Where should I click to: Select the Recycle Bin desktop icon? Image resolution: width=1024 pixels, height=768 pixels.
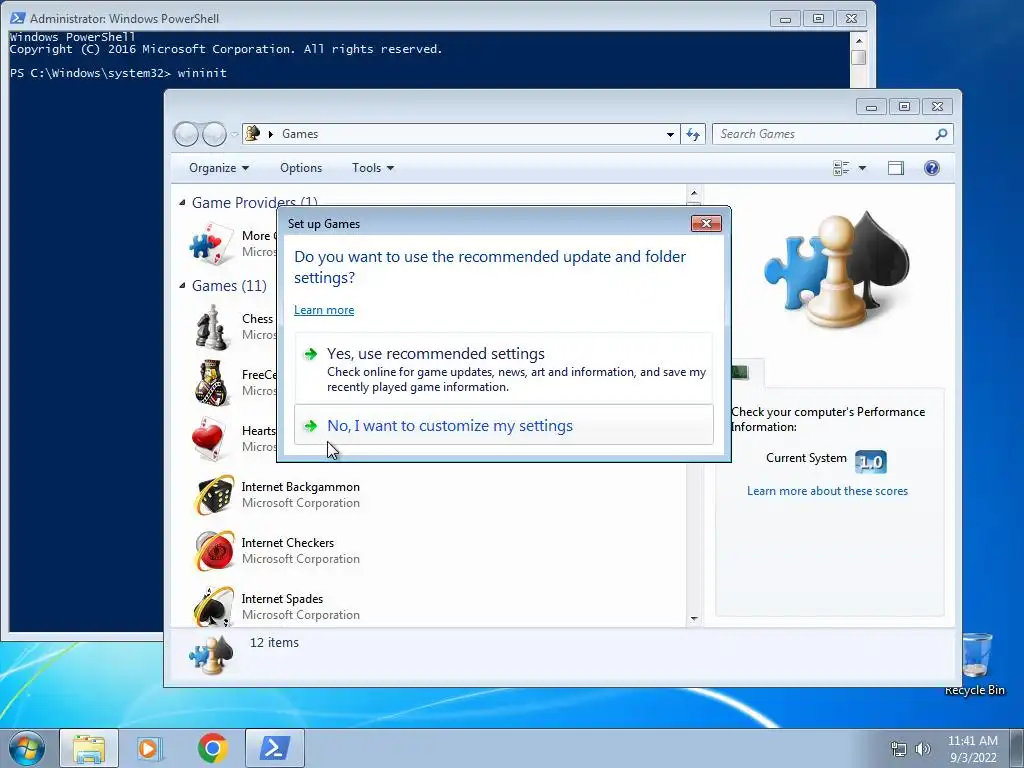tap(975, 664)
